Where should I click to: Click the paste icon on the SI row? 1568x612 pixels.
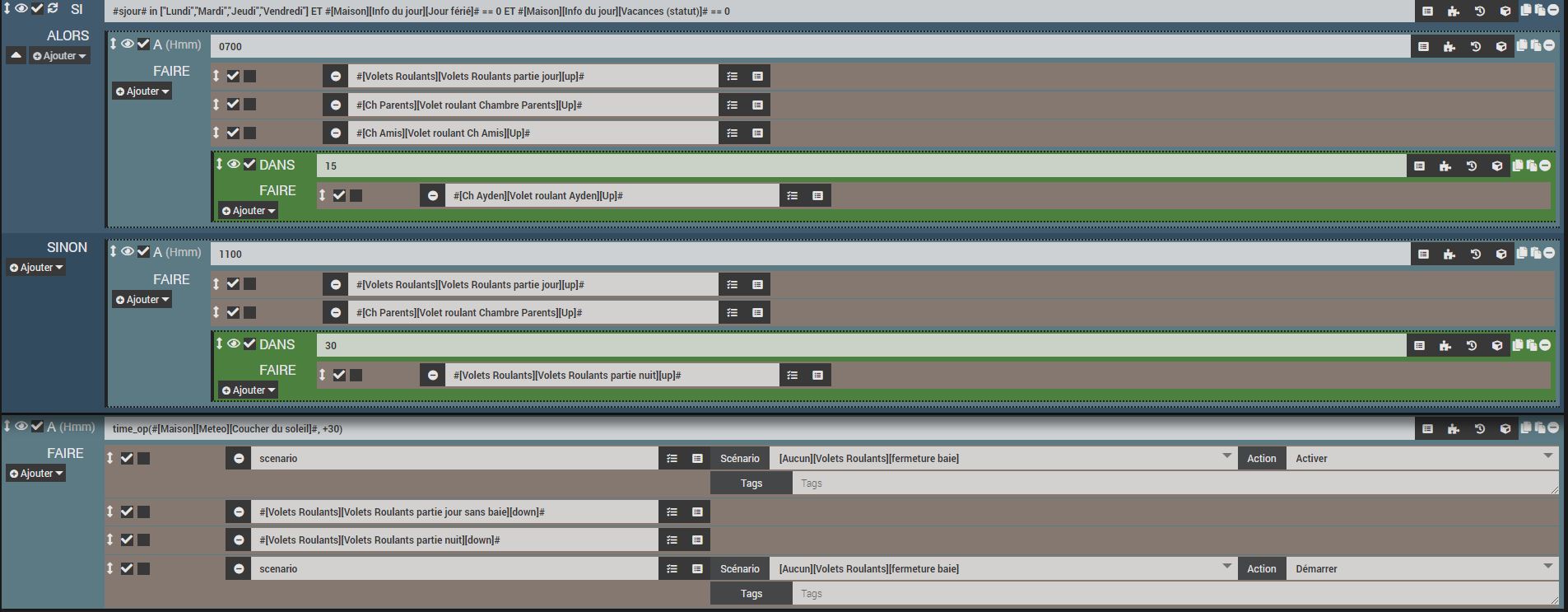pyautogui.click(x=1539, y=10)
